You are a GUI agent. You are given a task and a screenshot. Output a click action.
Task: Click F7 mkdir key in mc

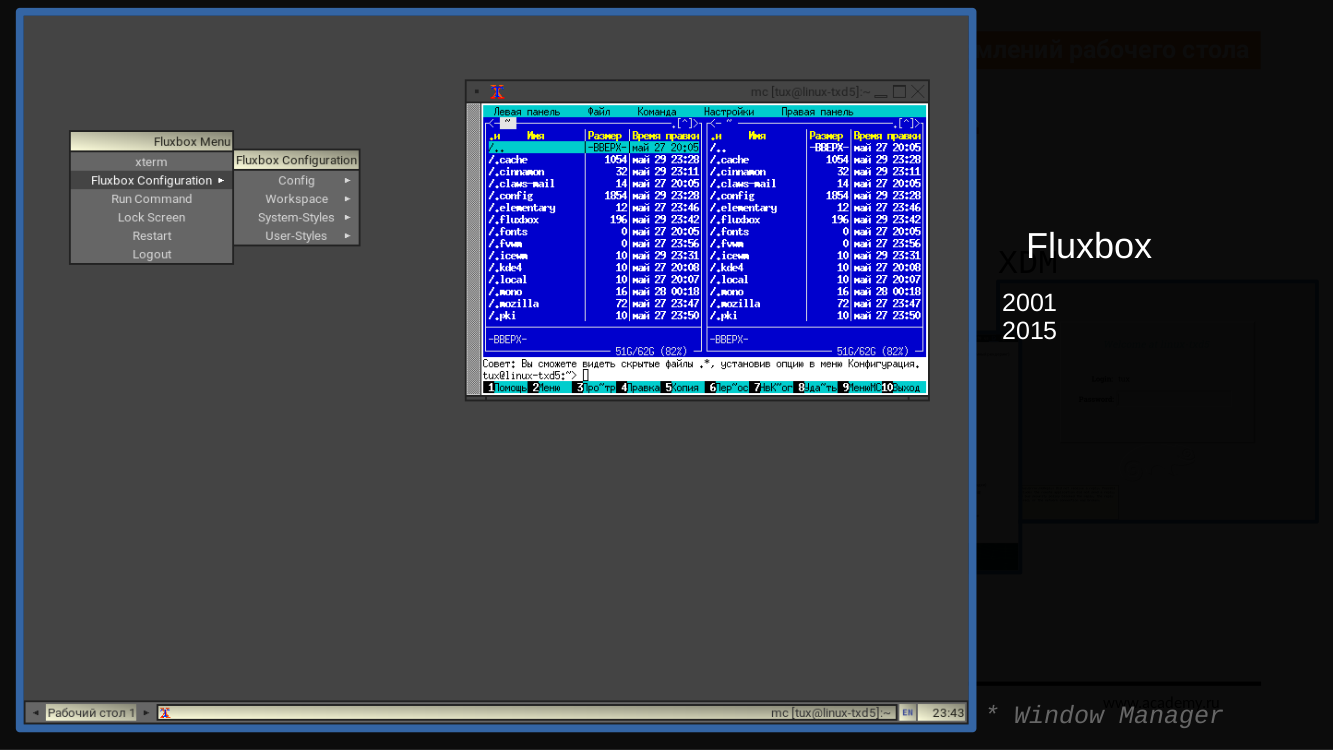pos(771,387)
